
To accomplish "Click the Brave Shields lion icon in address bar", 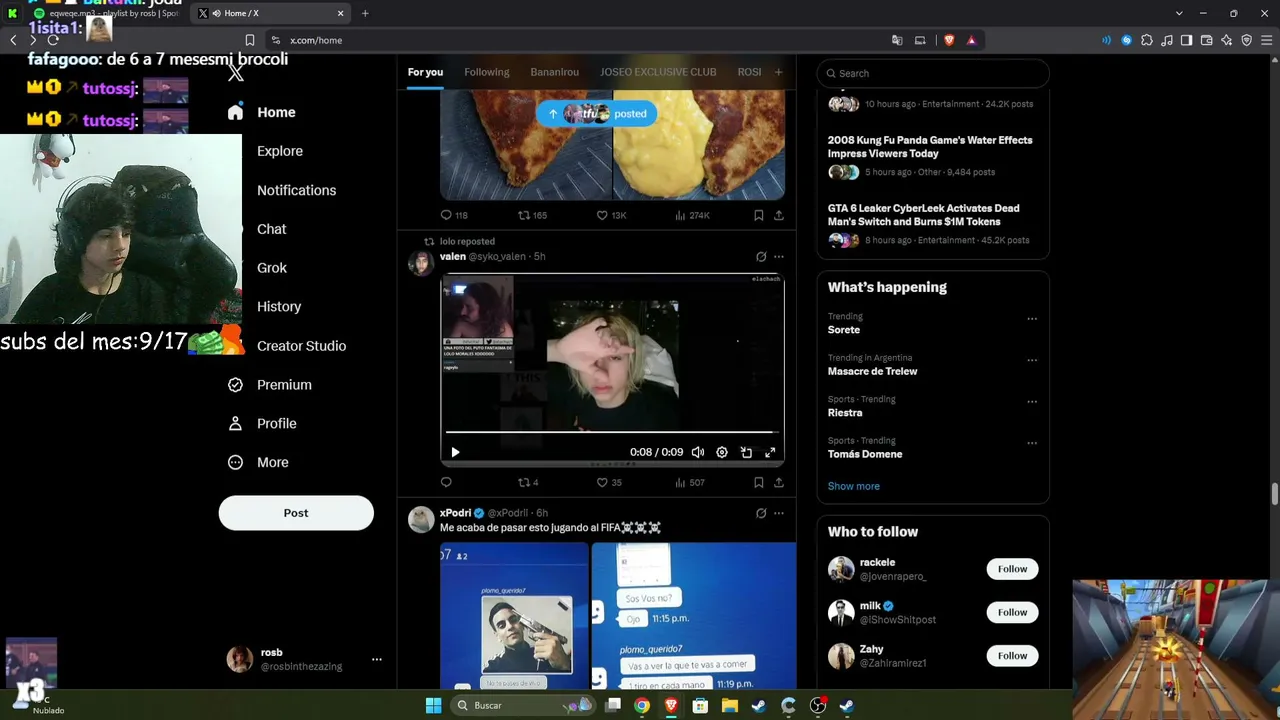I will (949, 40).
